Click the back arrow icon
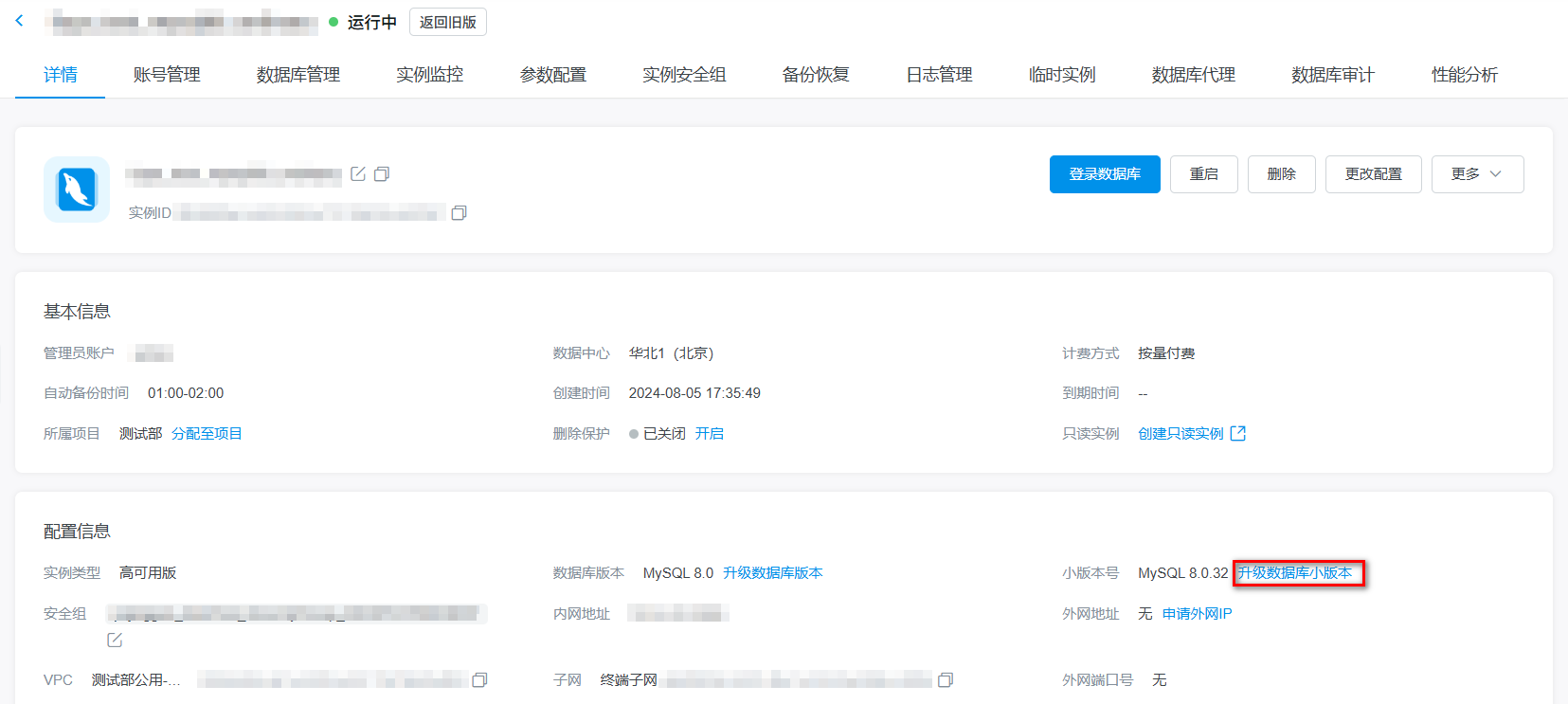1568x704 pixels. (20, 21)
